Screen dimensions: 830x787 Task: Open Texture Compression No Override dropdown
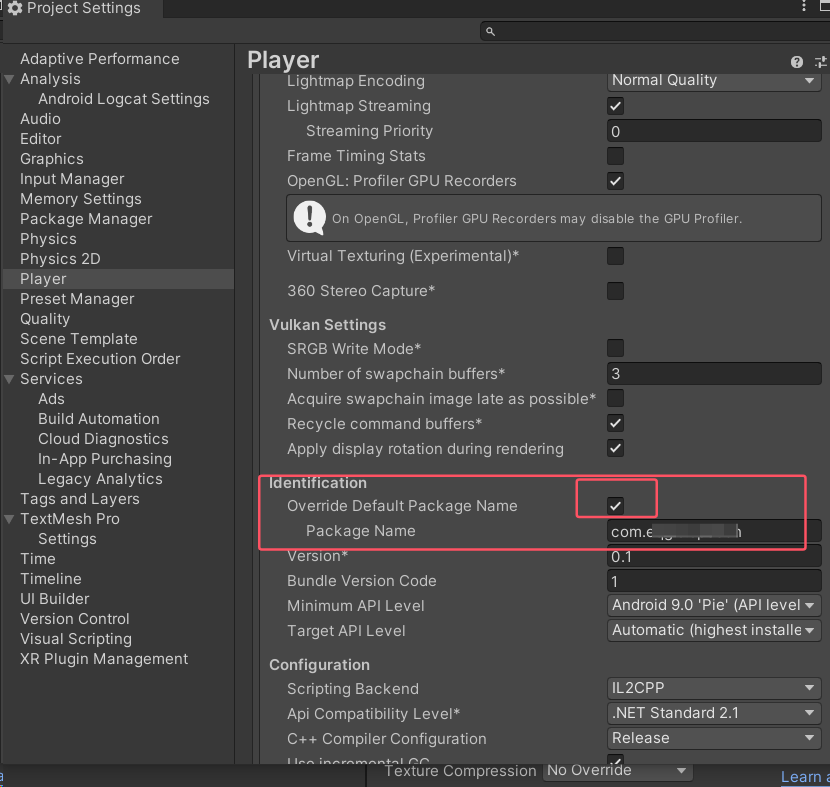coord(617,771)
